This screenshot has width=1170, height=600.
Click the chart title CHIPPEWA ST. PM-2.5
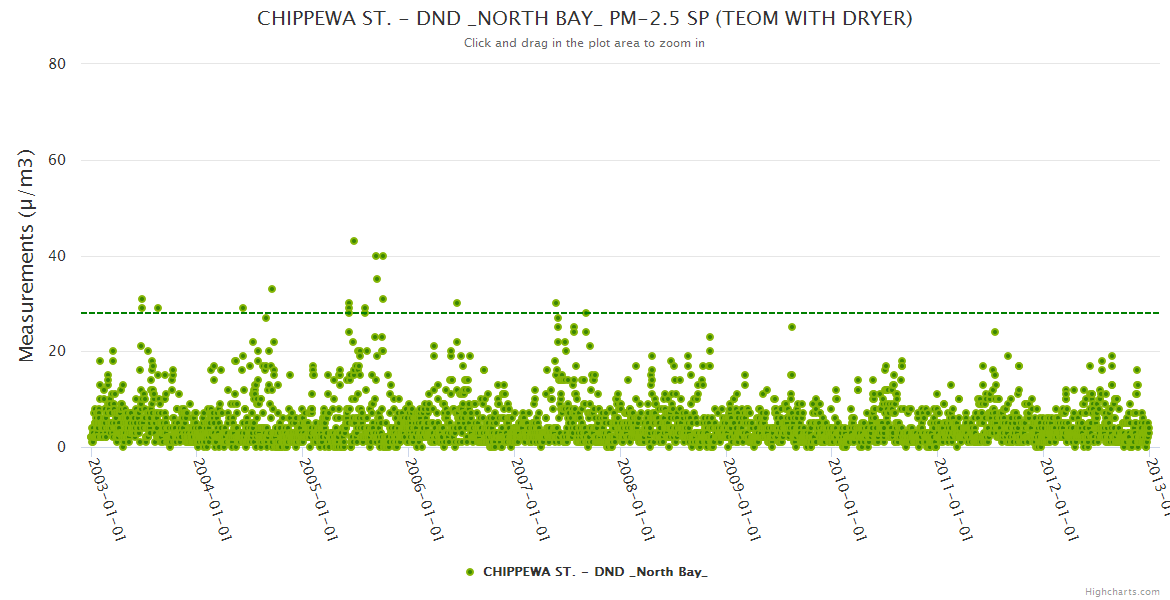point(585,19)
